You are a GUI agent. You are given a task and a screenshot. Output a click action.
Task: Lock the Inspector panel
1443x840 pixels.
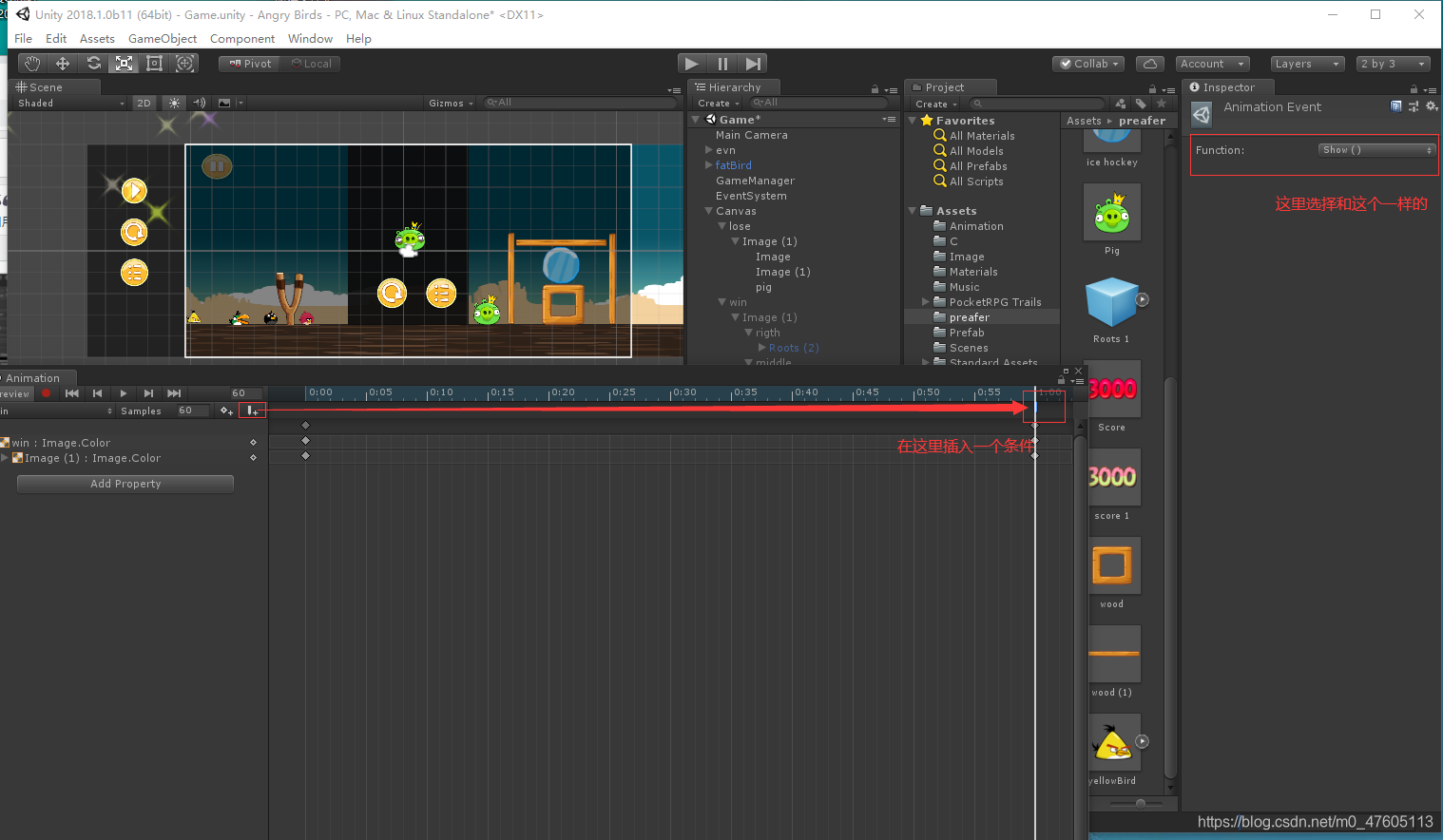click(x=1414, y=89)
